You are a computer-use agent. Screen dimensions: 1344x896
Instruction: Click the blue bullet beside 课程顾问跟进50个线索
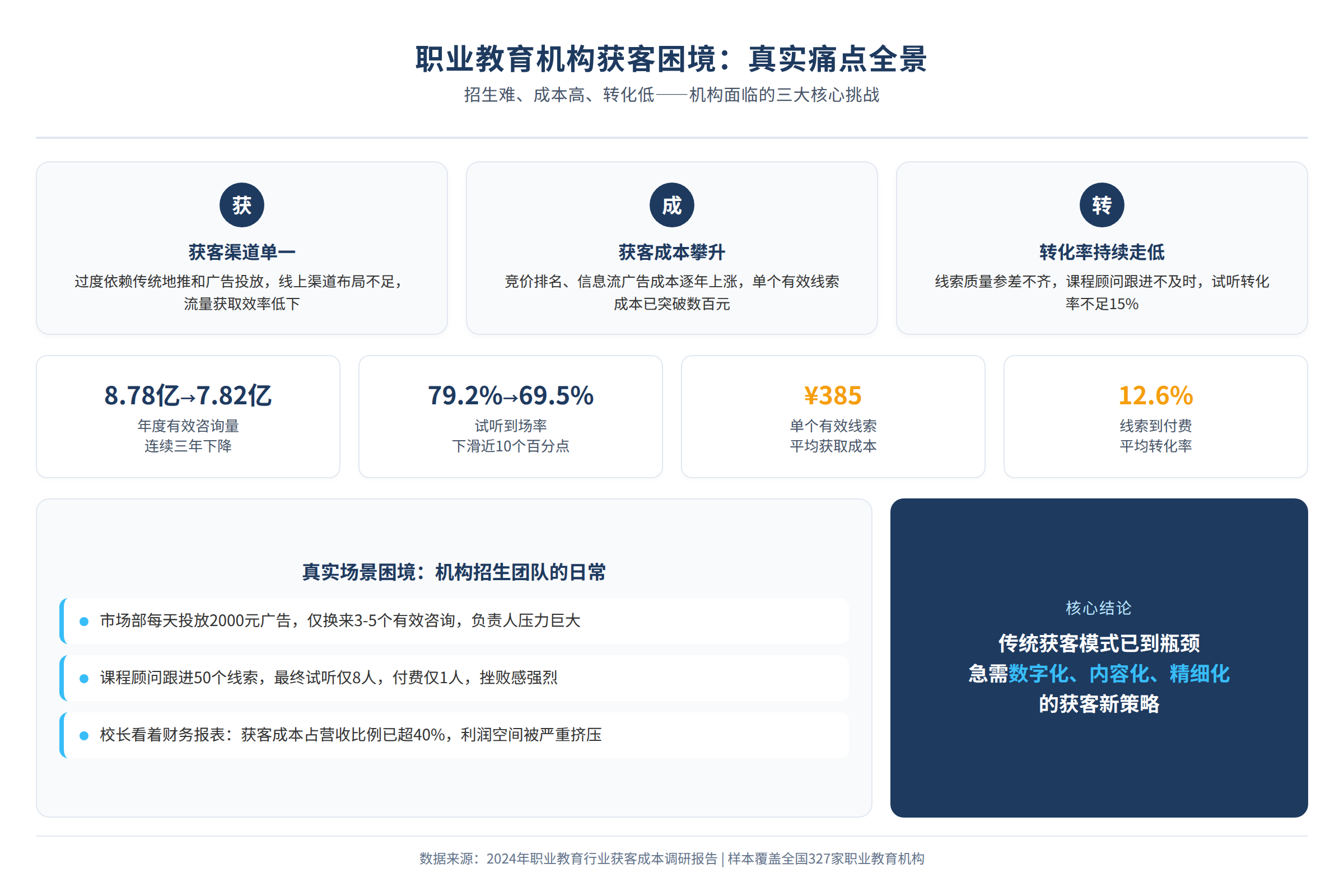[84, 678]
